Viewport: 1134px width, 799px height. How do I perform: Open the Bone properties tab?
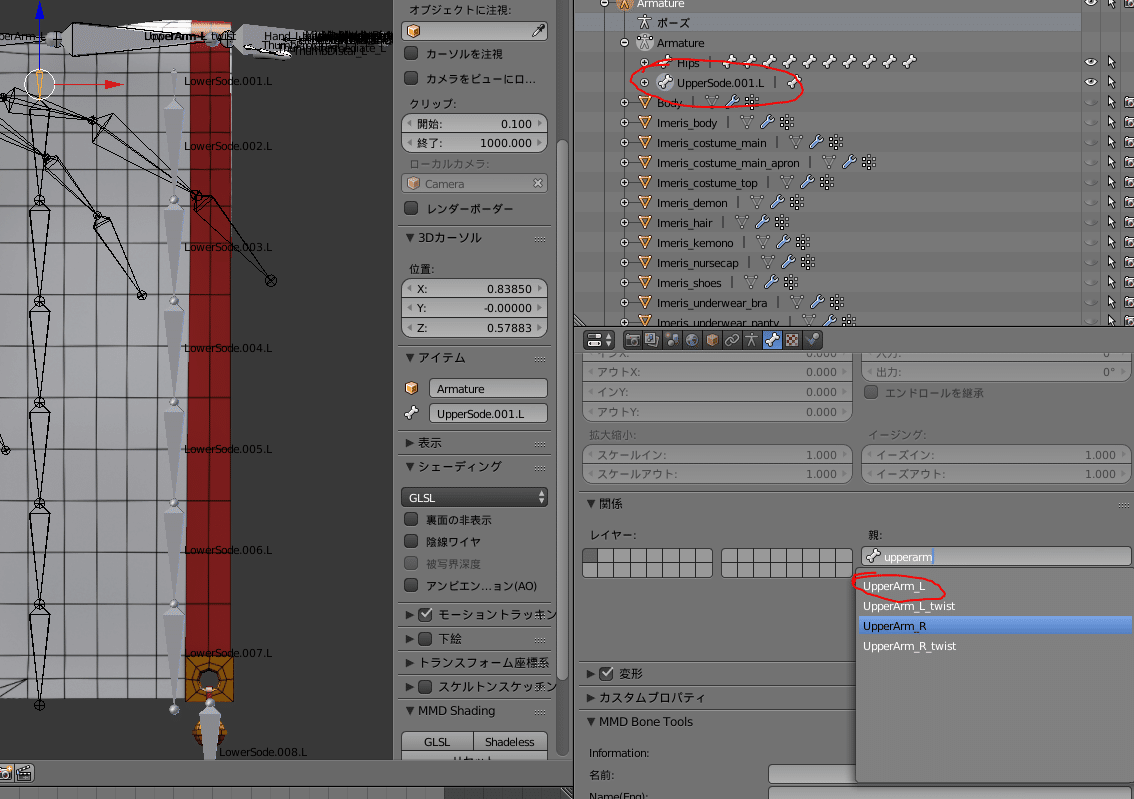[772, 340]
